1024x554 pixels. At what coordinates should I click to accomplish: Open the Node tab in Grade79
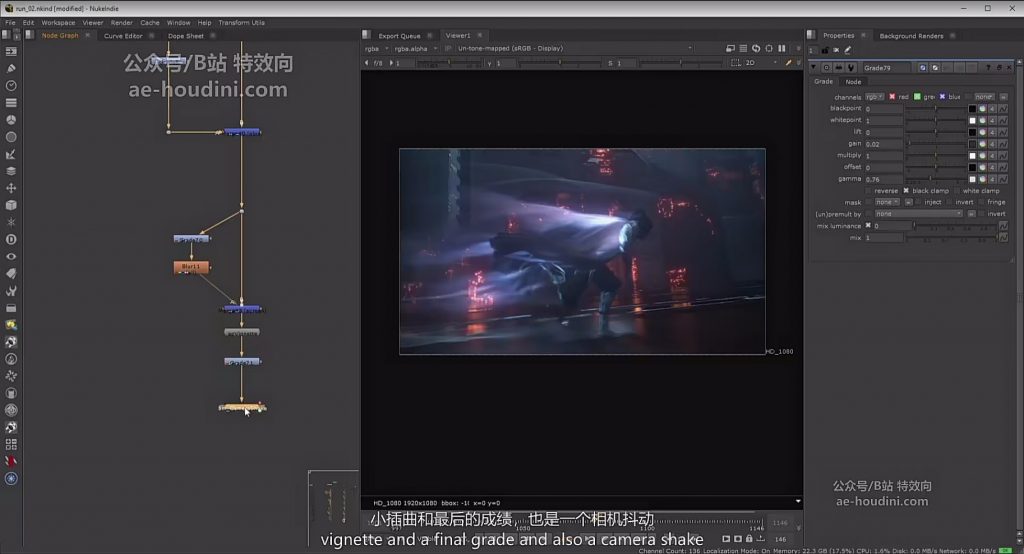coord(853,82)
